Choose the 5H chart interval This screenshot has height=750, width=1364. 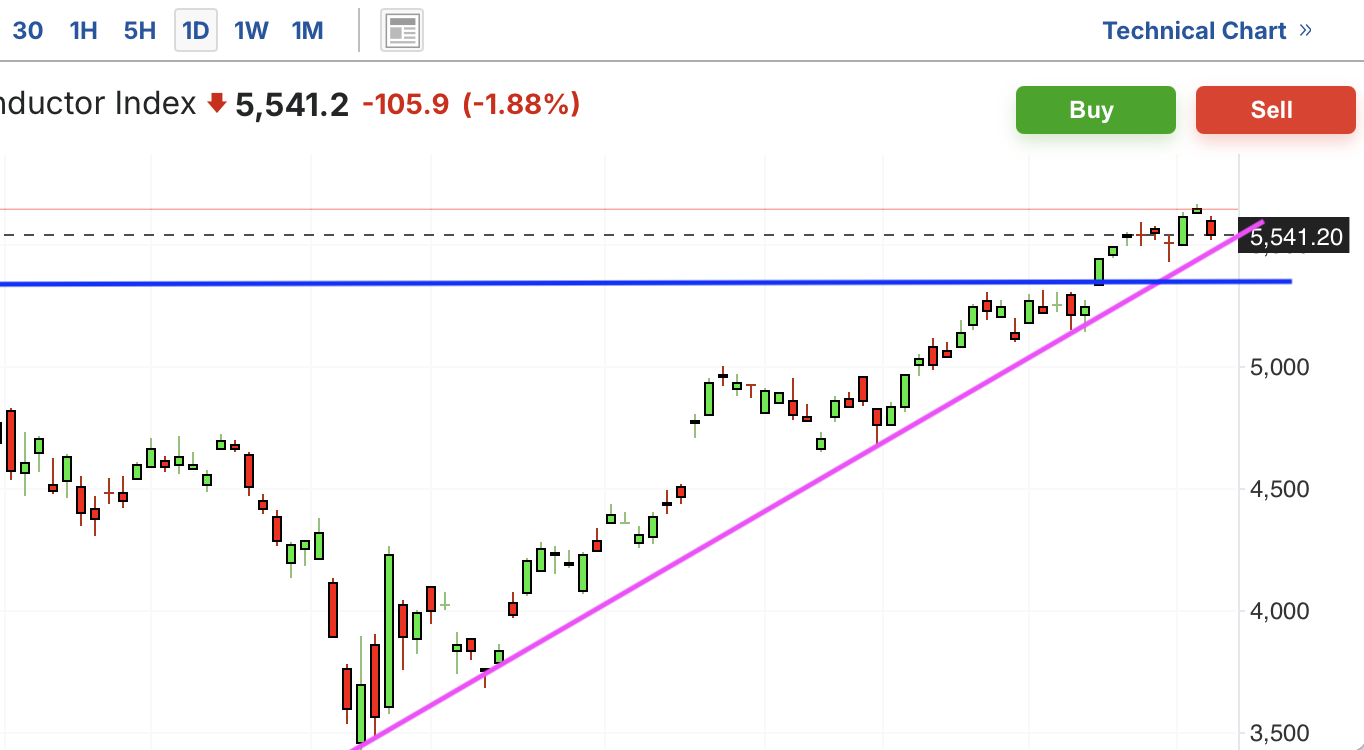140,31
